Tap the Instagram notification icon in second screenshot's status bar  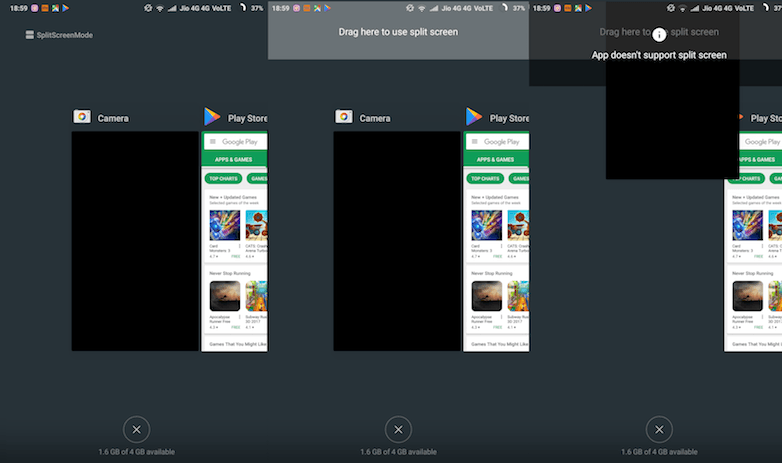[296, 8]
